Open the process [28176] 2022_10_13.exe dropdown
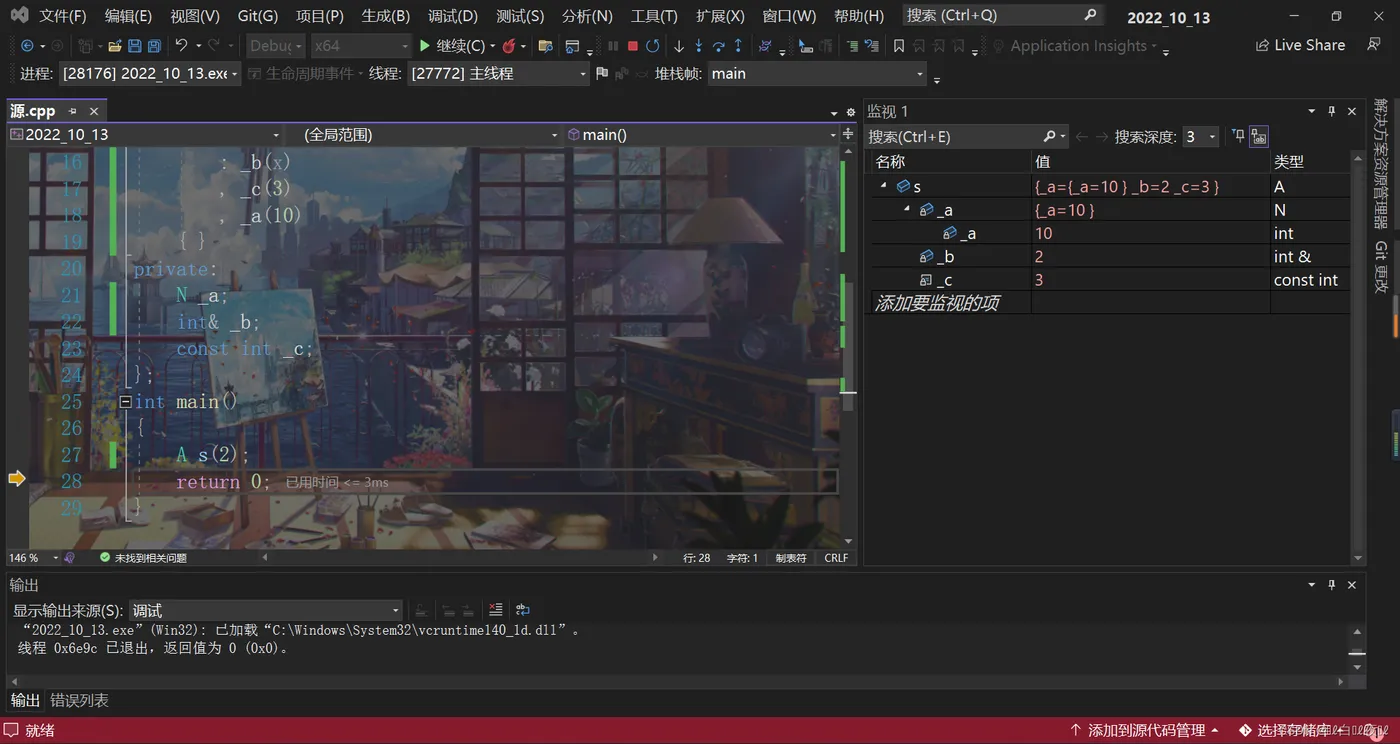 pos(150,74)
